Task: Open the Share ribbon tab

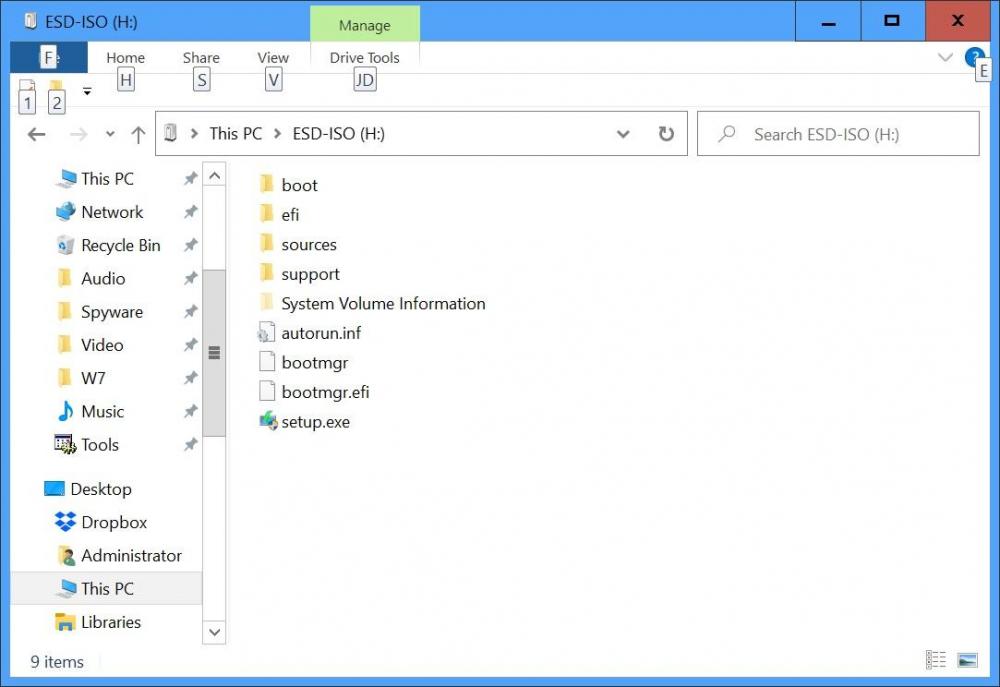Action: (201, 57)
